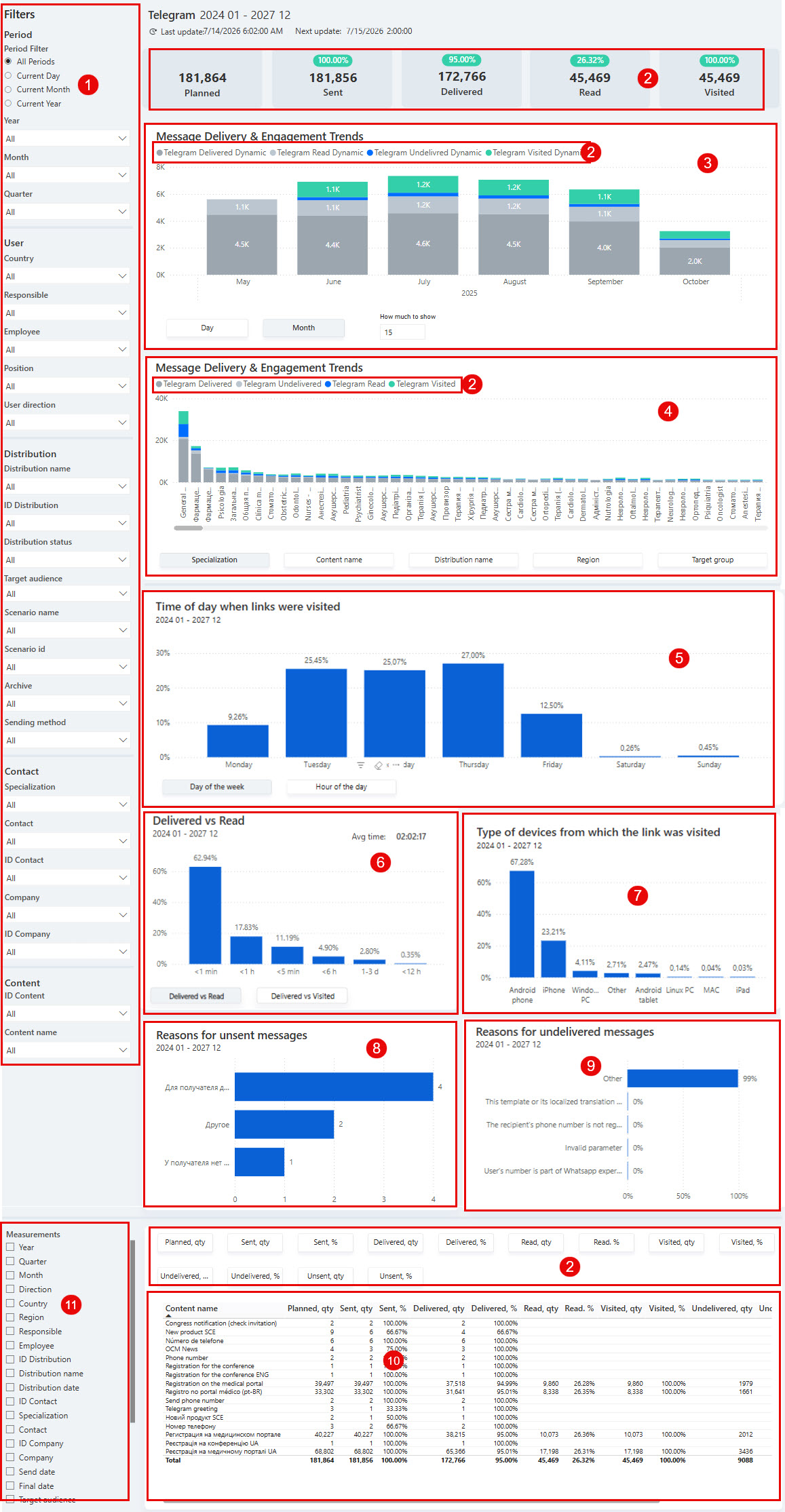
Task: Click the specialization chart horizontal scrollbar
Action: pos(189,528)
